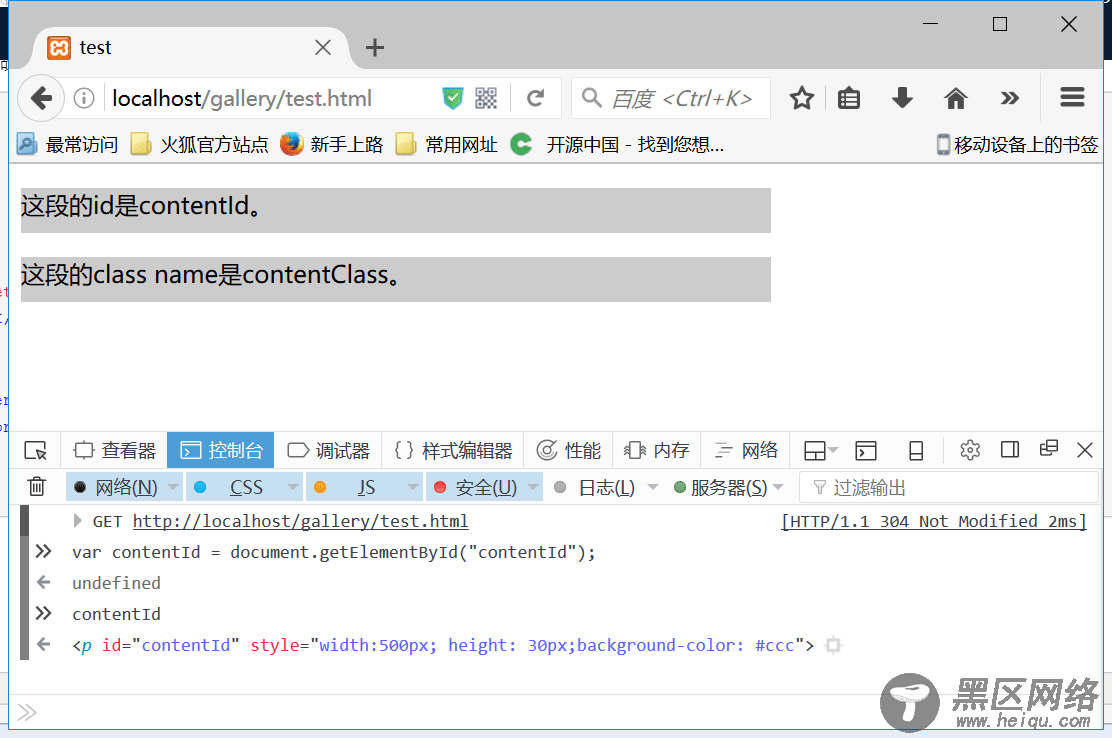Open the downloads arrow icon
This screenshot has height=738, width=1112.
[x=902, y=98]
